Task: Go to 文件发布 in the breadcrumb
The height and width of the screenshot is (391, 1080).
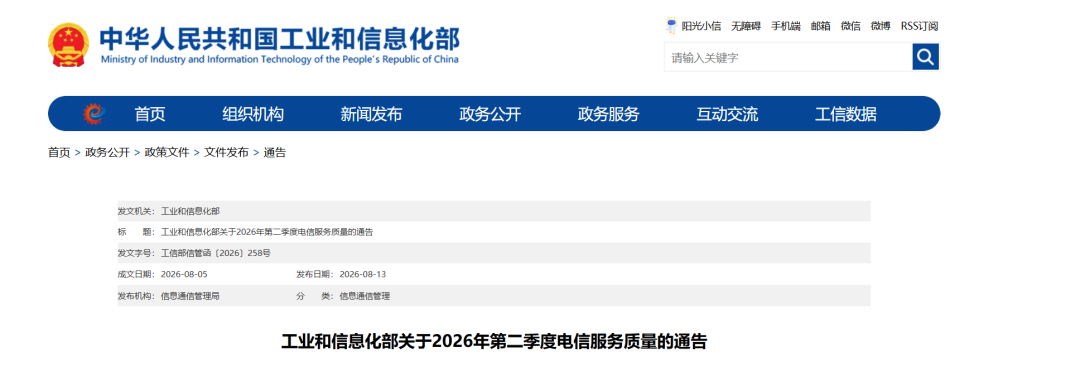Action: click(x=226, y=153)
